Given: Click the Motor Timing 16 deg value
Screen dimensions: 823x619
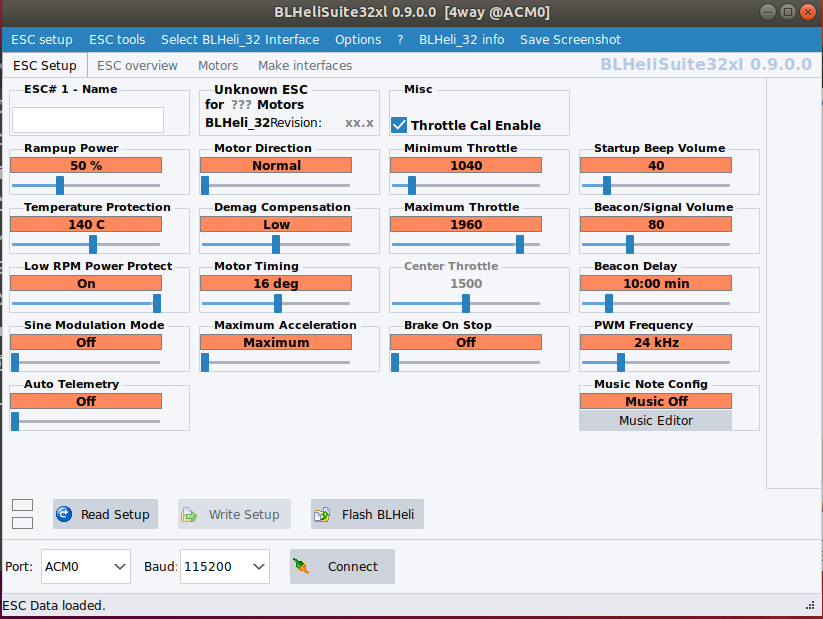Looking at the screenshot, I should [276, 284].
